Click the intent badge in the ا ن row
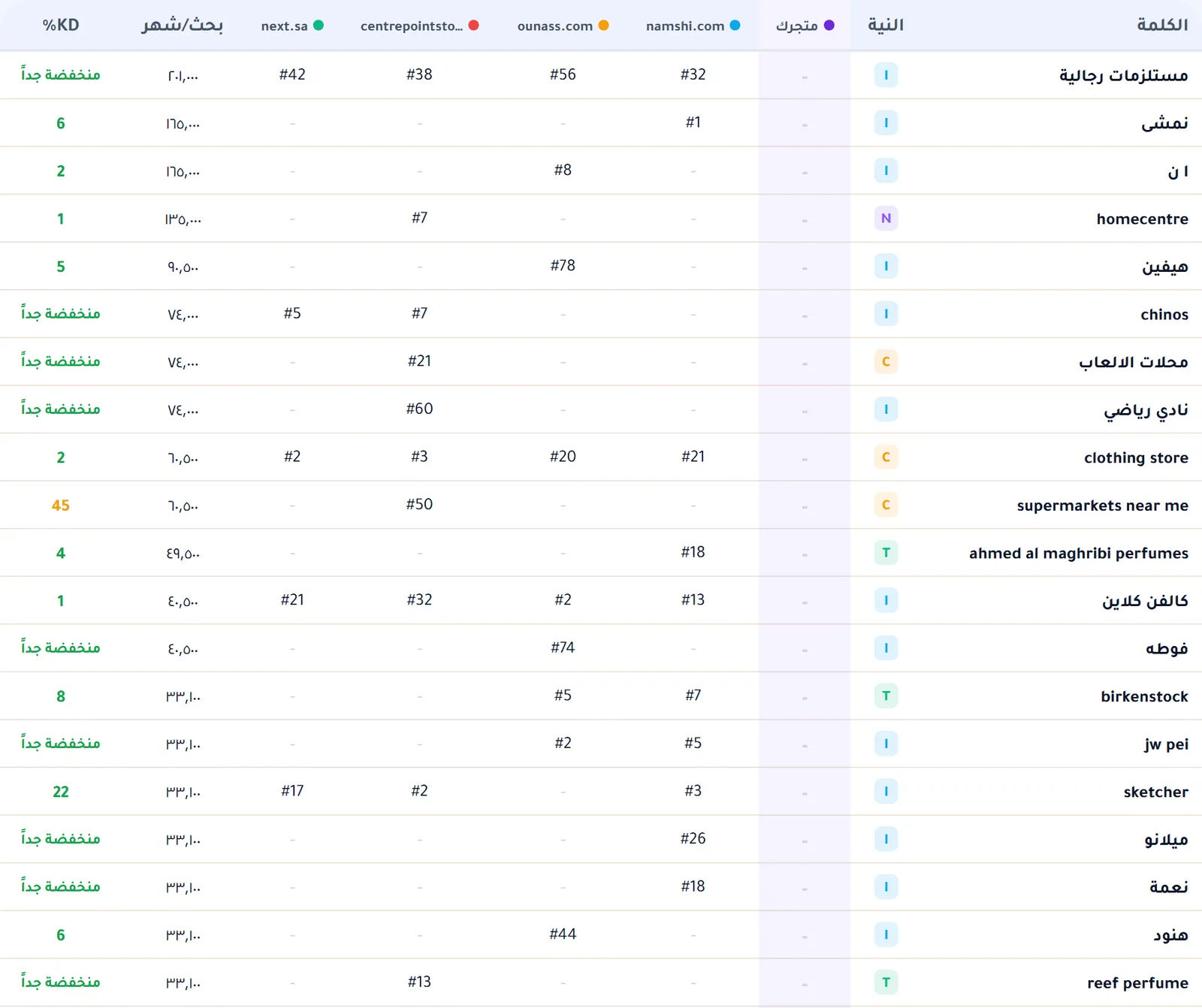The image size is (1202, 1008). tap(886, 171)
